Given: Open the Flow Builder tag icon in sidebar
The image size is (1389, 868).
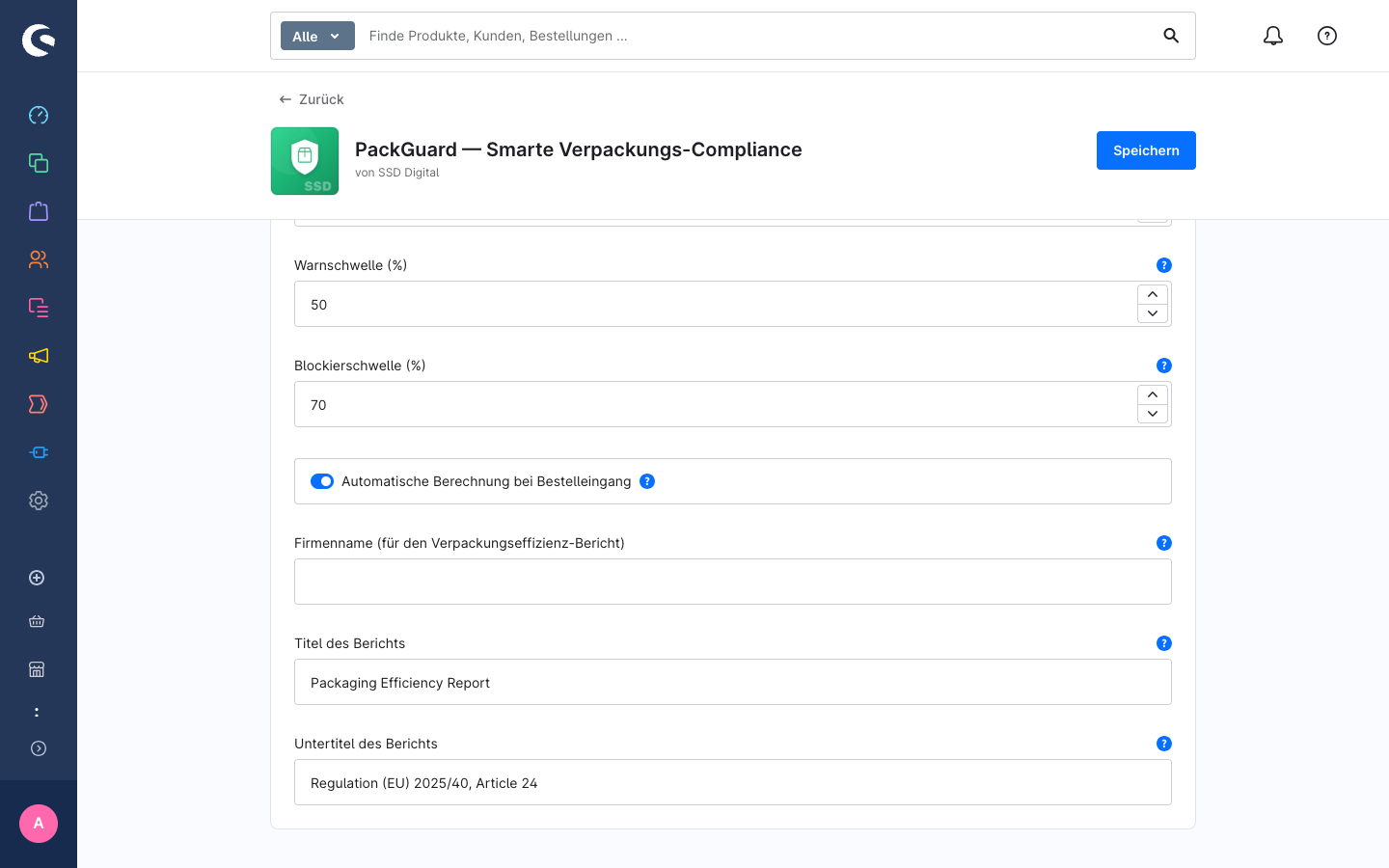Looking at the screenshot, I should (x=39, y=404).
